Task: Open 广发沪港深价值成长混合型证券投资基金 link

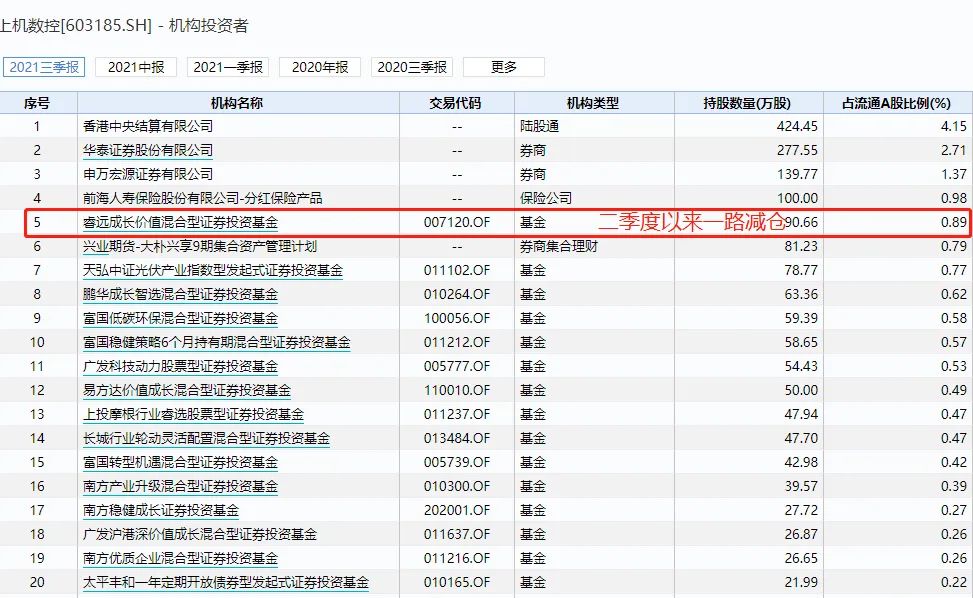Action: (x=200, y=535)
